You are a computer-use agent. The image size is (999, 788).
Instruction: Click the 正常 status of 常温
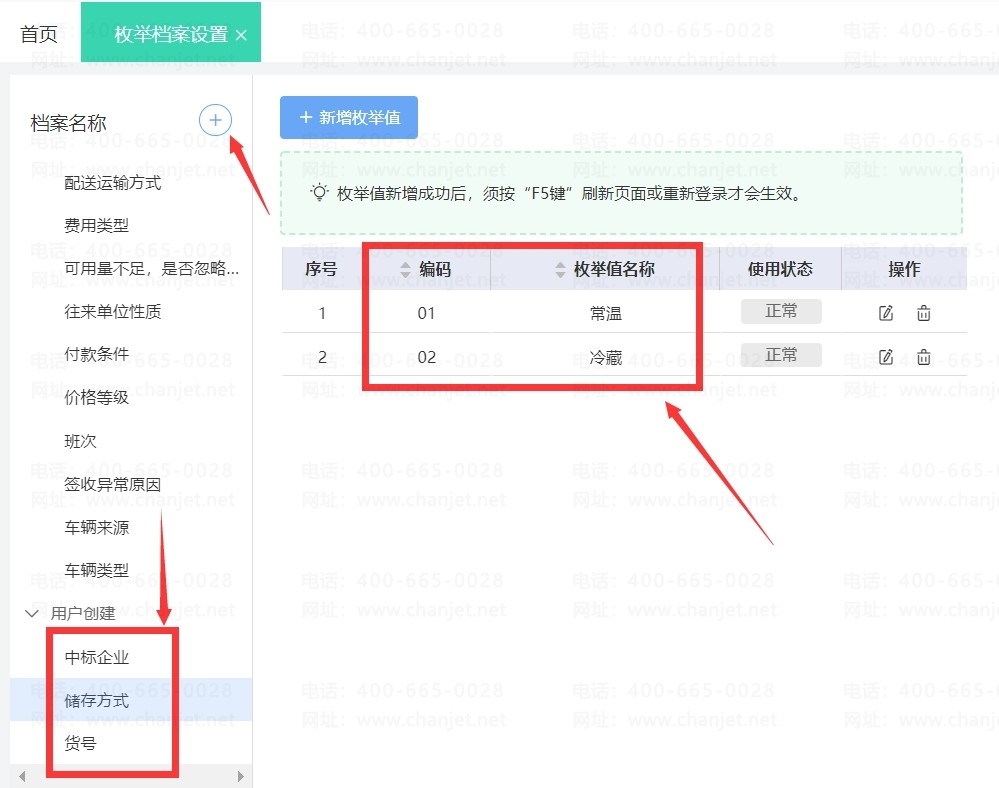coord(781,311)
